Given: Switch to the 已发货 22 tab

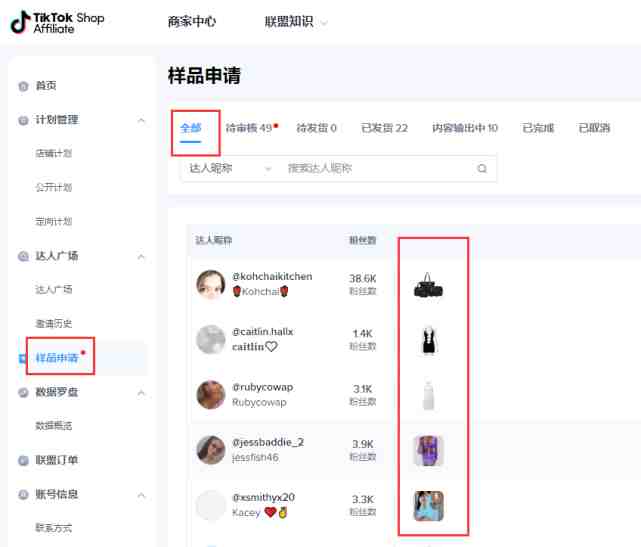Looking at the screenshot, I should coord(384,128).
